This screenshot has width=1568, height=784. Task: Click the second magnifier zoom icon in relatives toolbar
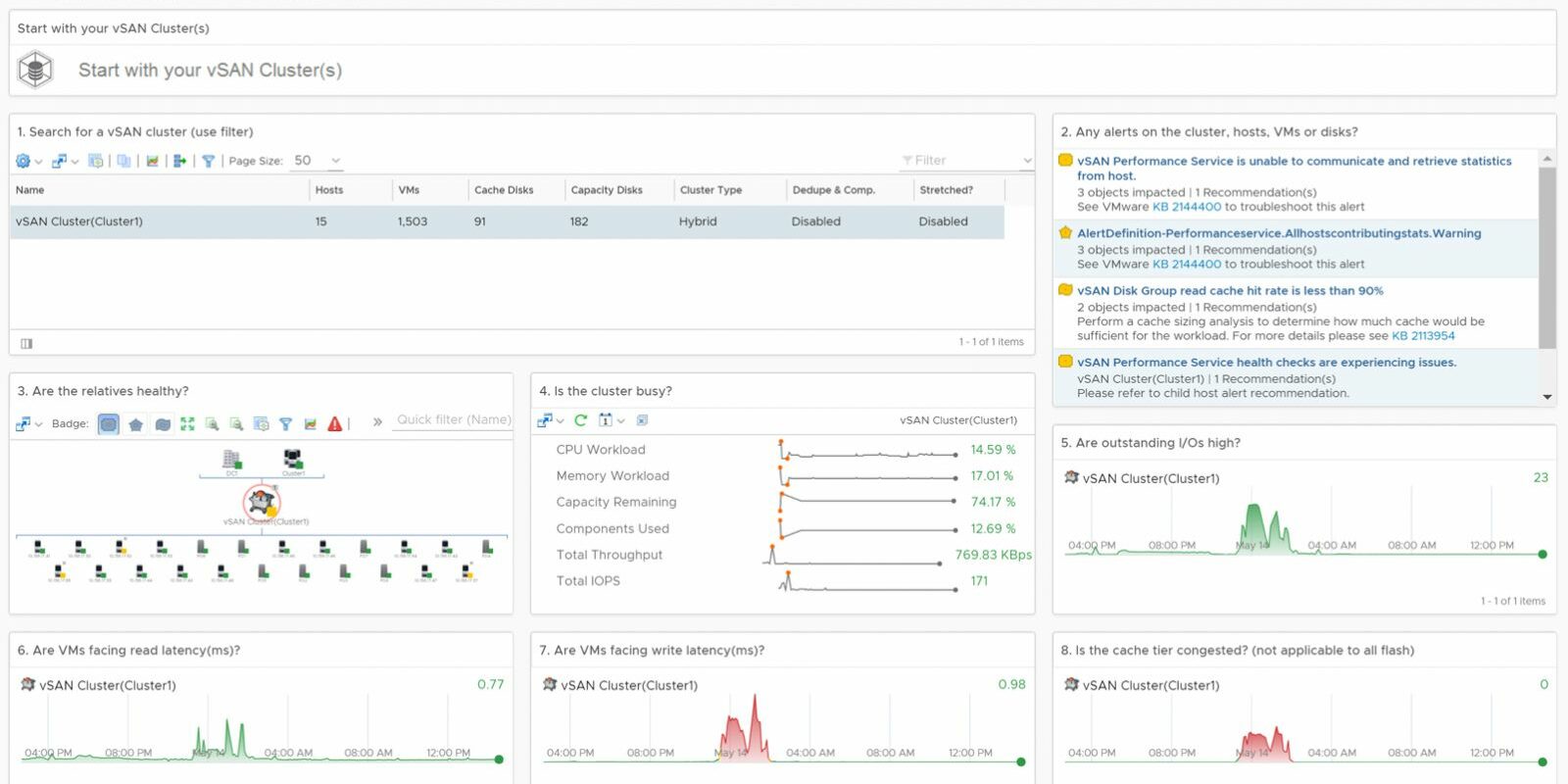236,424
